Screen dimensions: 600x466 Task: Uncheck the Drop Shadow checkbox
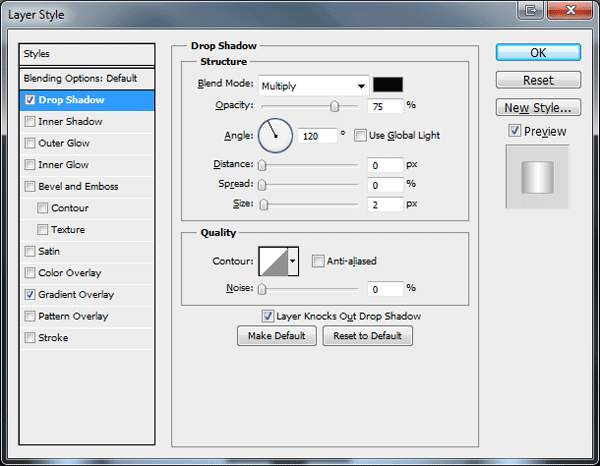tap(30, 100)
